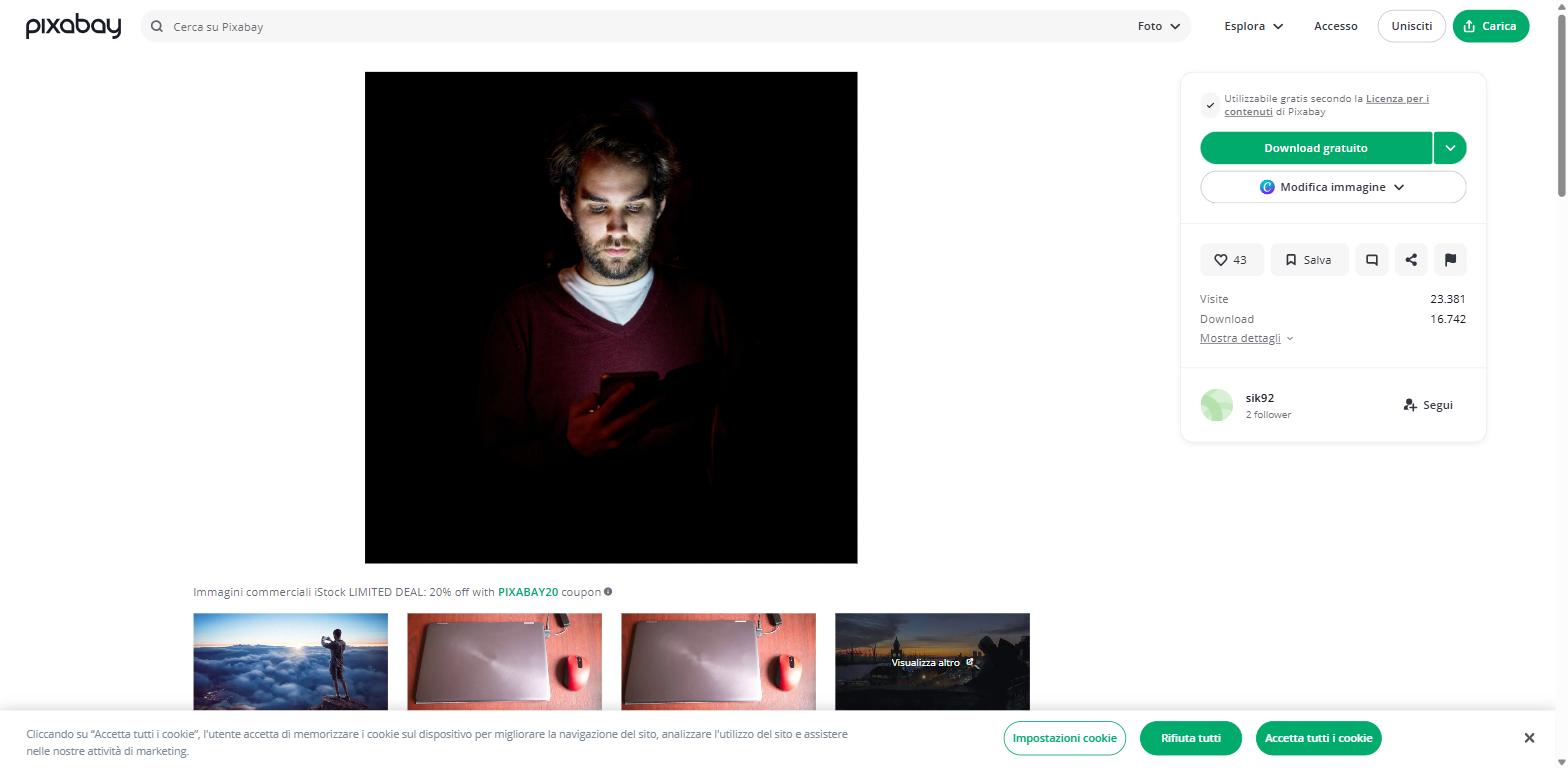Click the iStock coupon info icon
This screenshot has height=768, width=1568.
pos(608,592)
